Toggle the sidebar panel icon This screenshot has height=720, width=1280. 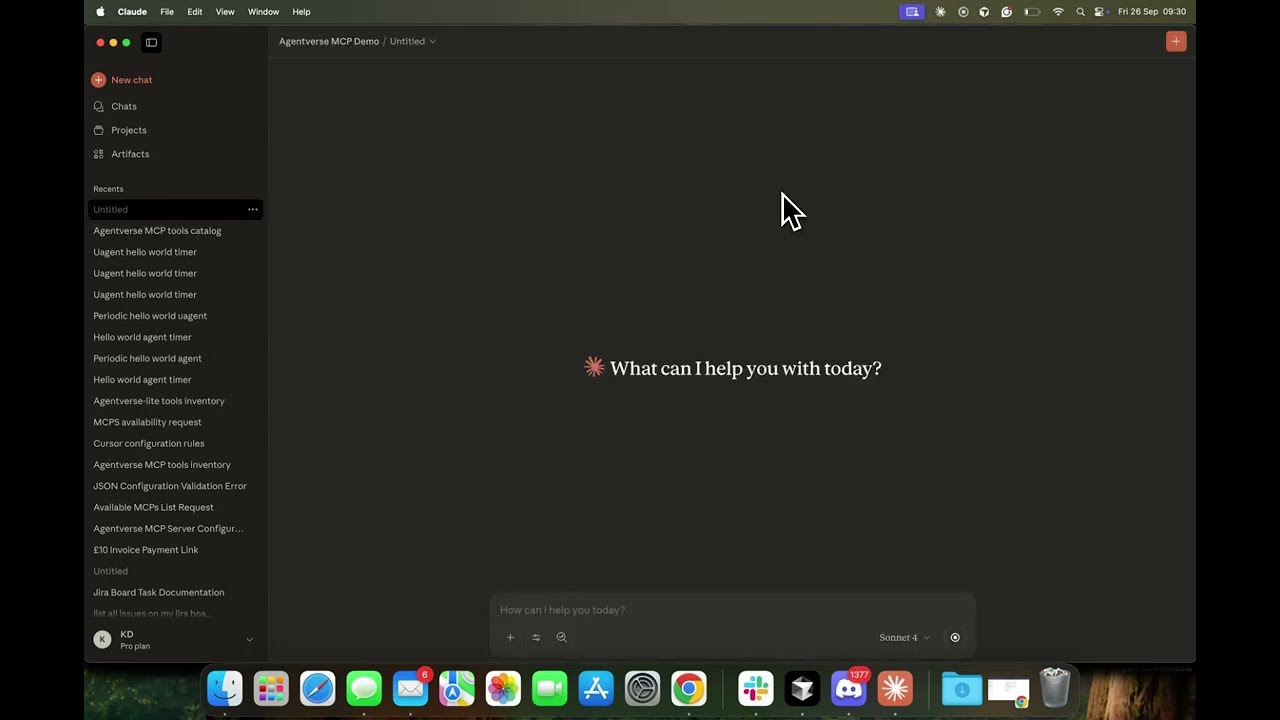click(x=151, y=42)
